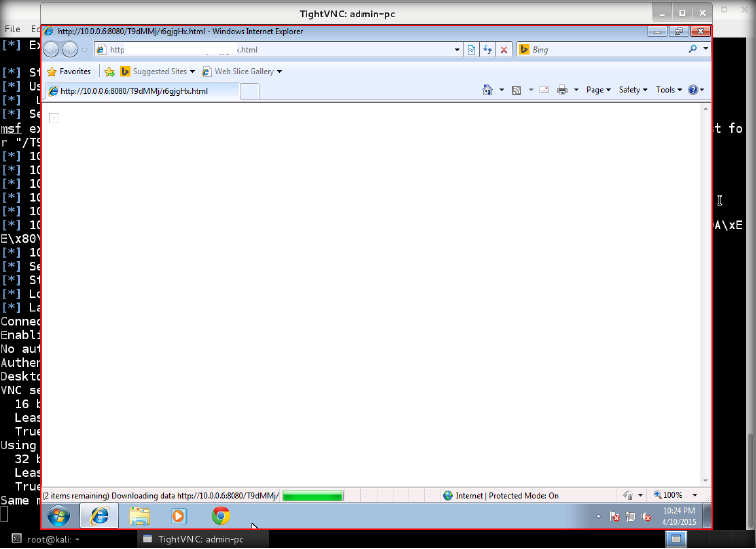756x549 pixels.
Task: Click the RSS Feeds icon
Action: click(516, 90)
